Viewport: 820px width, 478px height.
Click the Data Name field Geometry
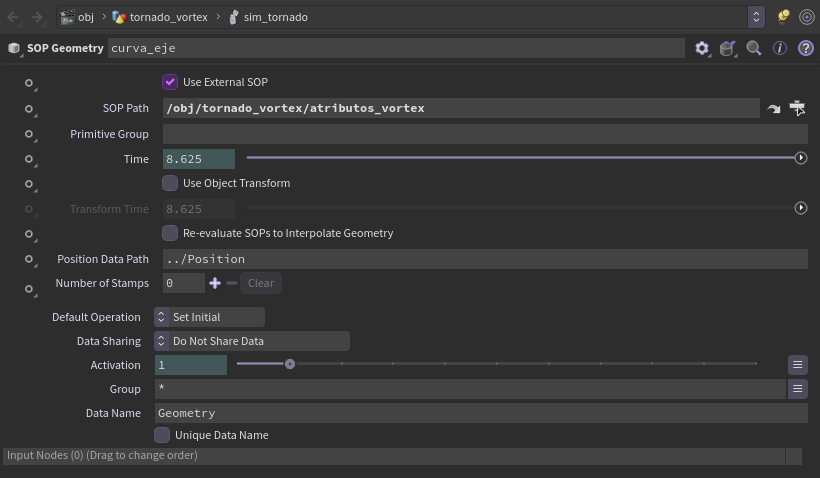pyautogui.click(x=481, y=413)
